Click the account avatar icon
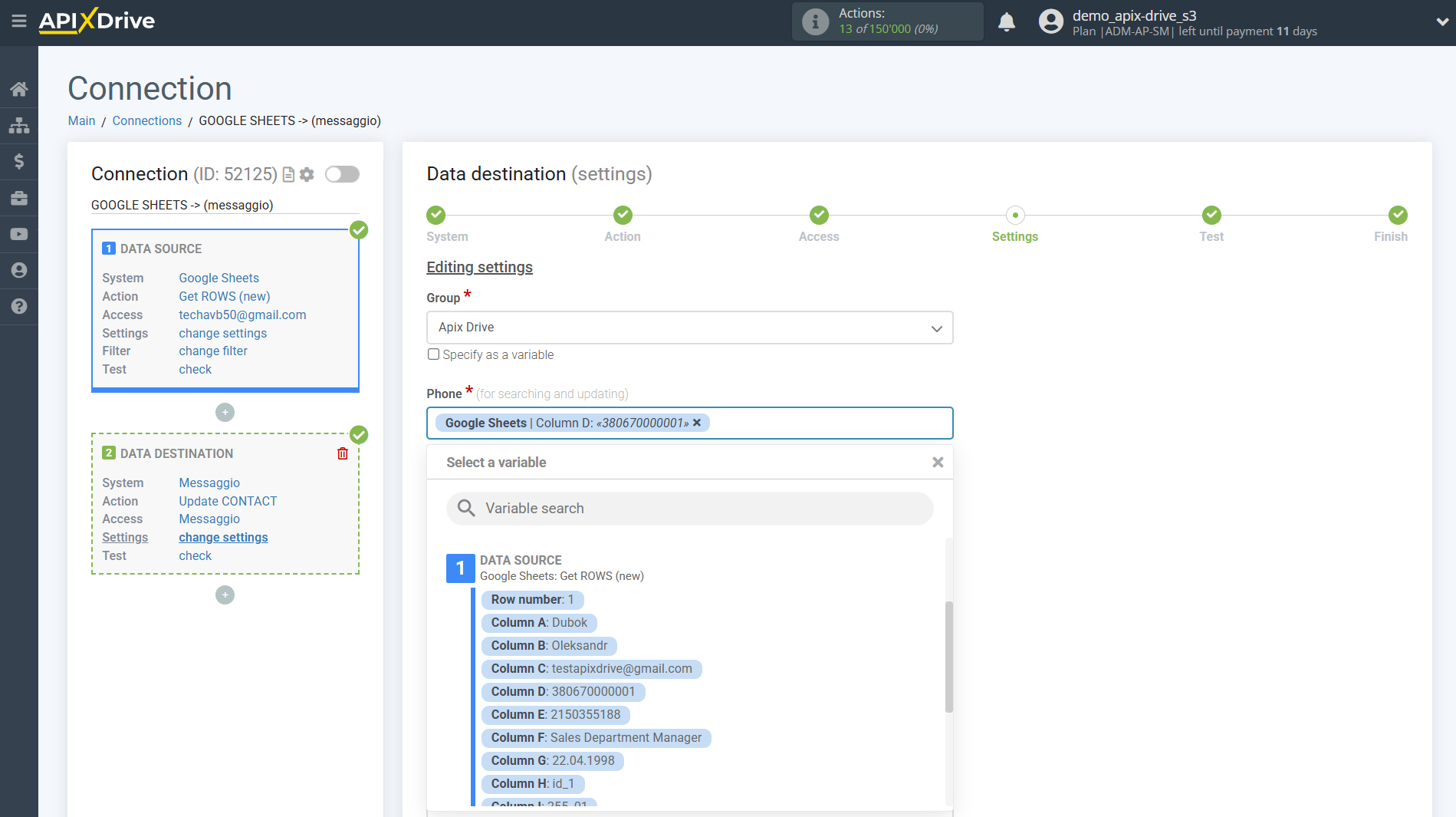 [x=1051, y=21]
